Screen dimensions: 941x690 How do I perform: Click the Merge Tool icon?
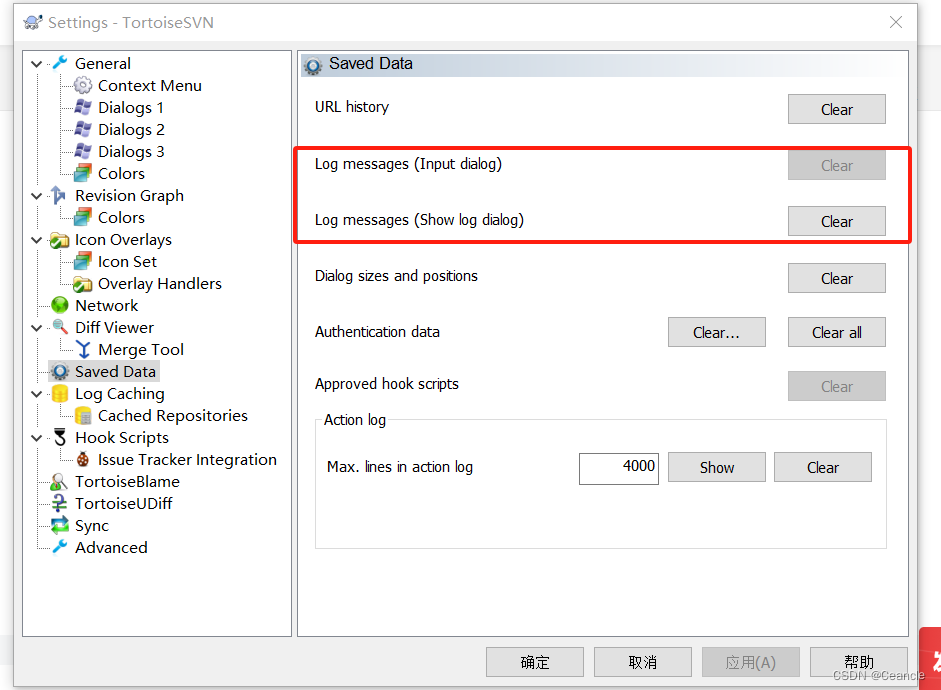click(83, 349)
